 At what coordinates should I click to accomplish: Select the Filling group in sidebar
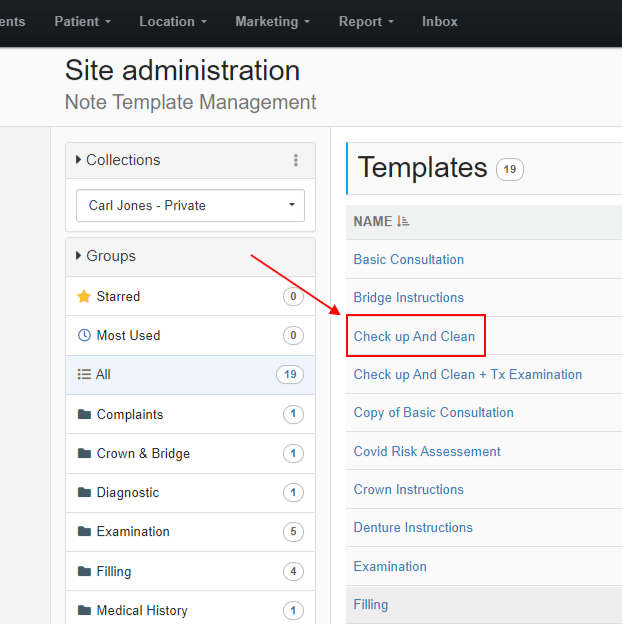tap(190, 571)
